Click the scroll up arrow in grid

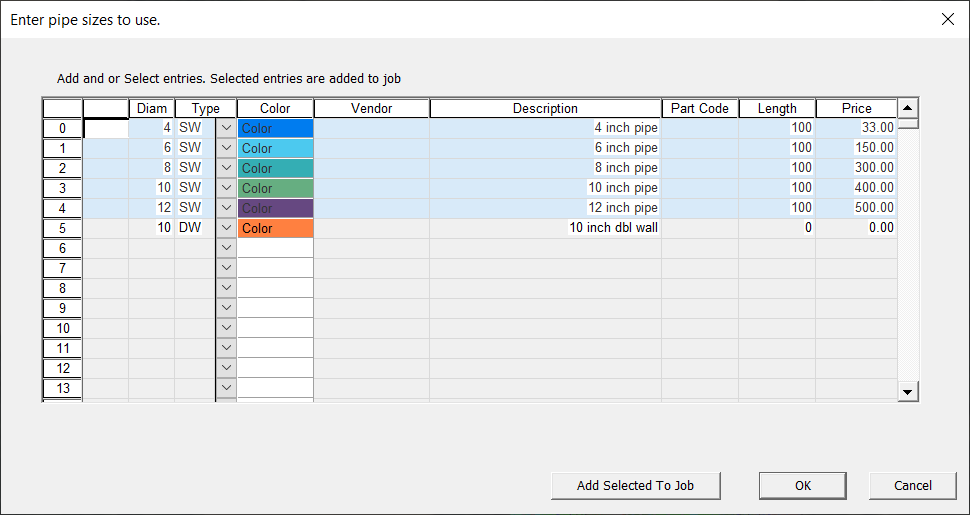coord(907,108)
